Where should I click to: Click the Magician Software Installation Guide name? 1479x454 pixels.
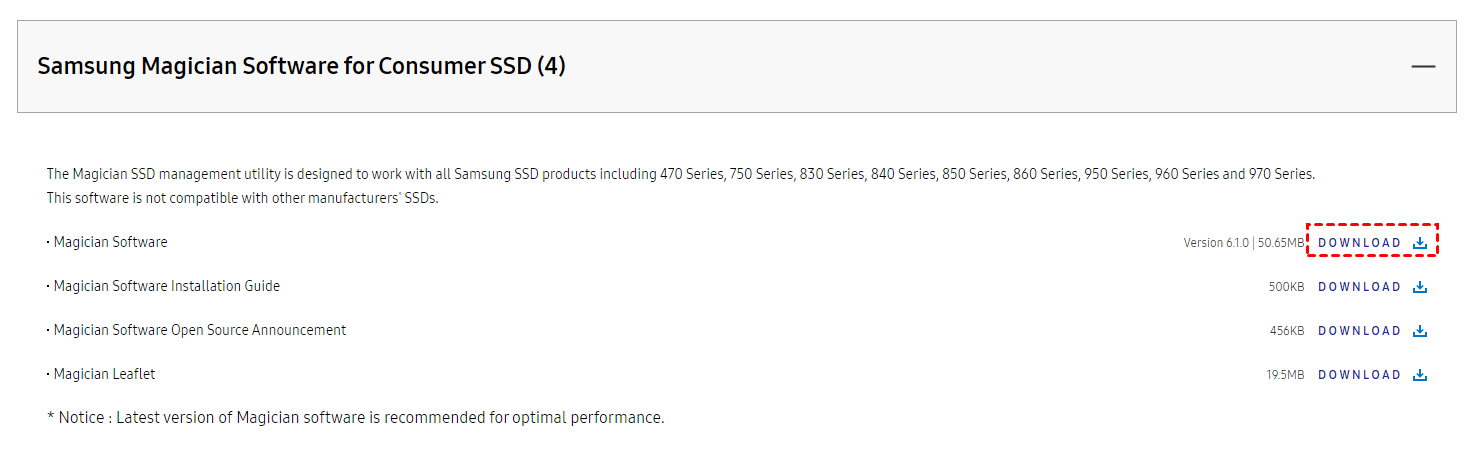166,286
